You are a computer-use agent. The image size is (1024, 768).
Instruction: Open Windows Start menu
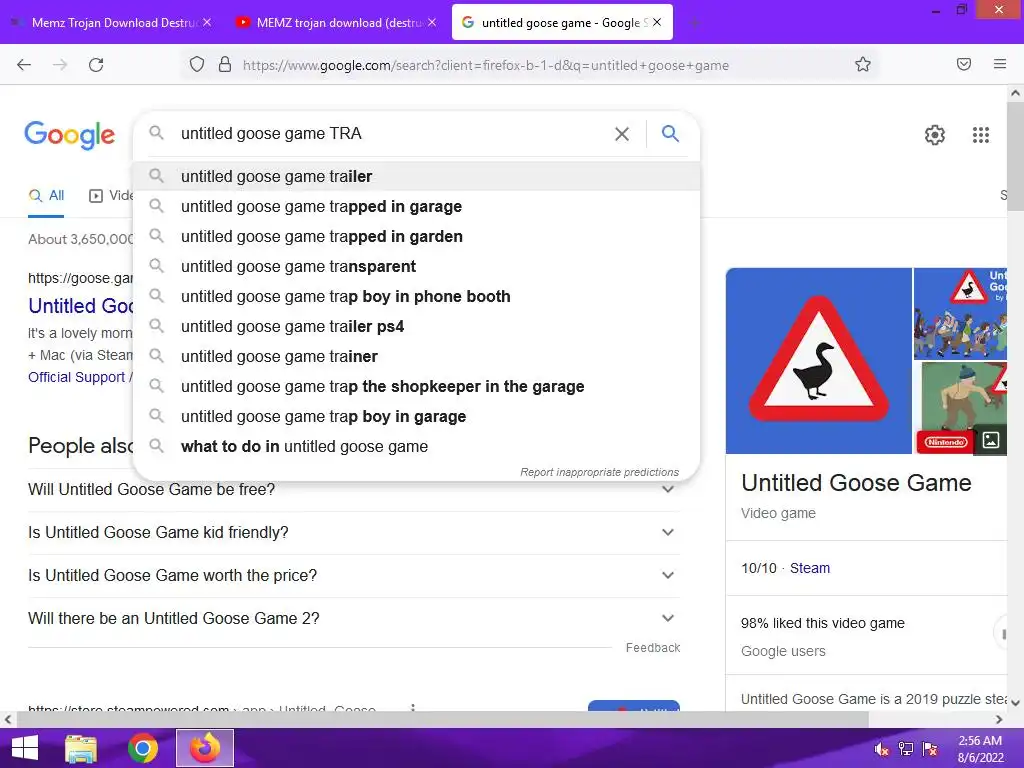pos(24,748)
